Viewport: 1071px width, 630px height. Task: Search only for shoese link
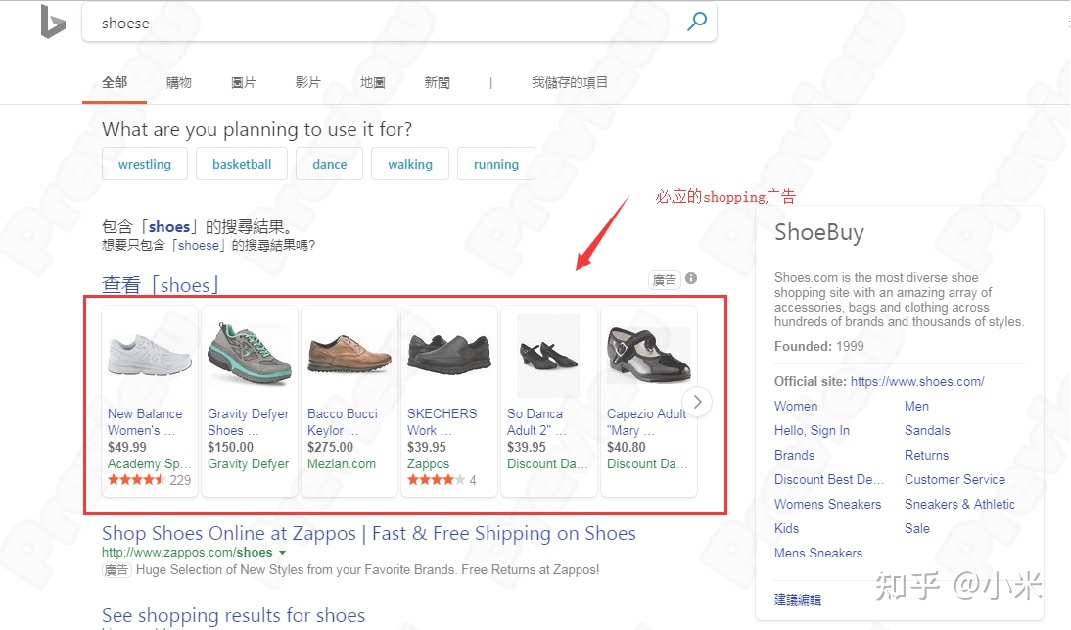tap(198, 245)
